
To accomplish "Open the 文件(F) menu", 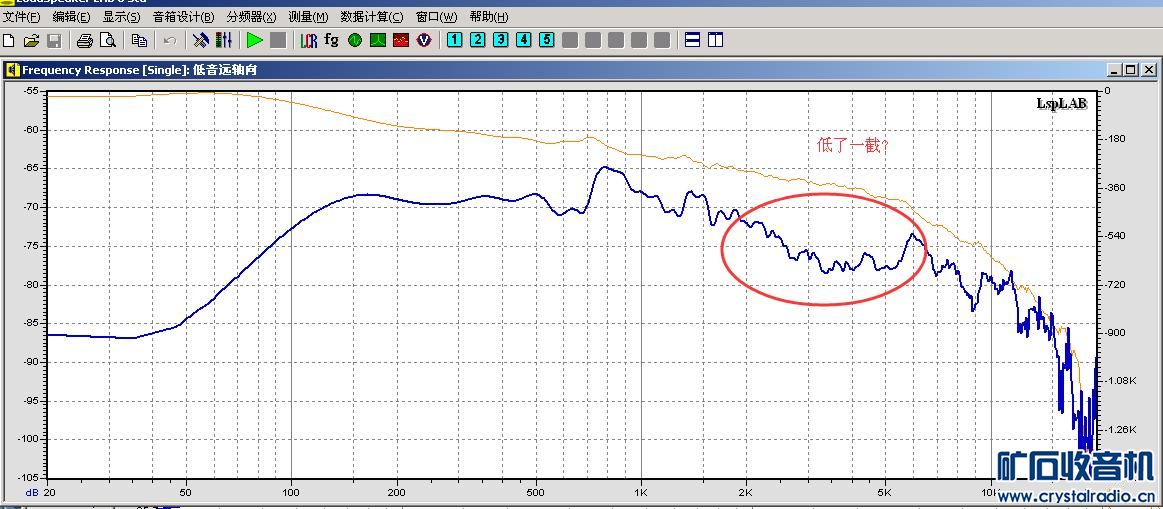I will tap(22, 17).
